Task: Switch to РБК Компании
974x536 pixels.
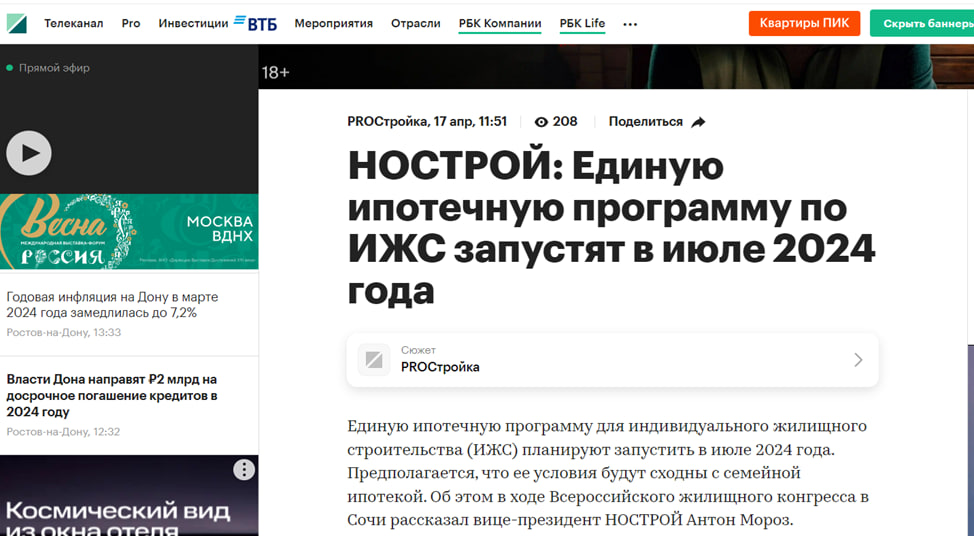Action: coord(500,24)
